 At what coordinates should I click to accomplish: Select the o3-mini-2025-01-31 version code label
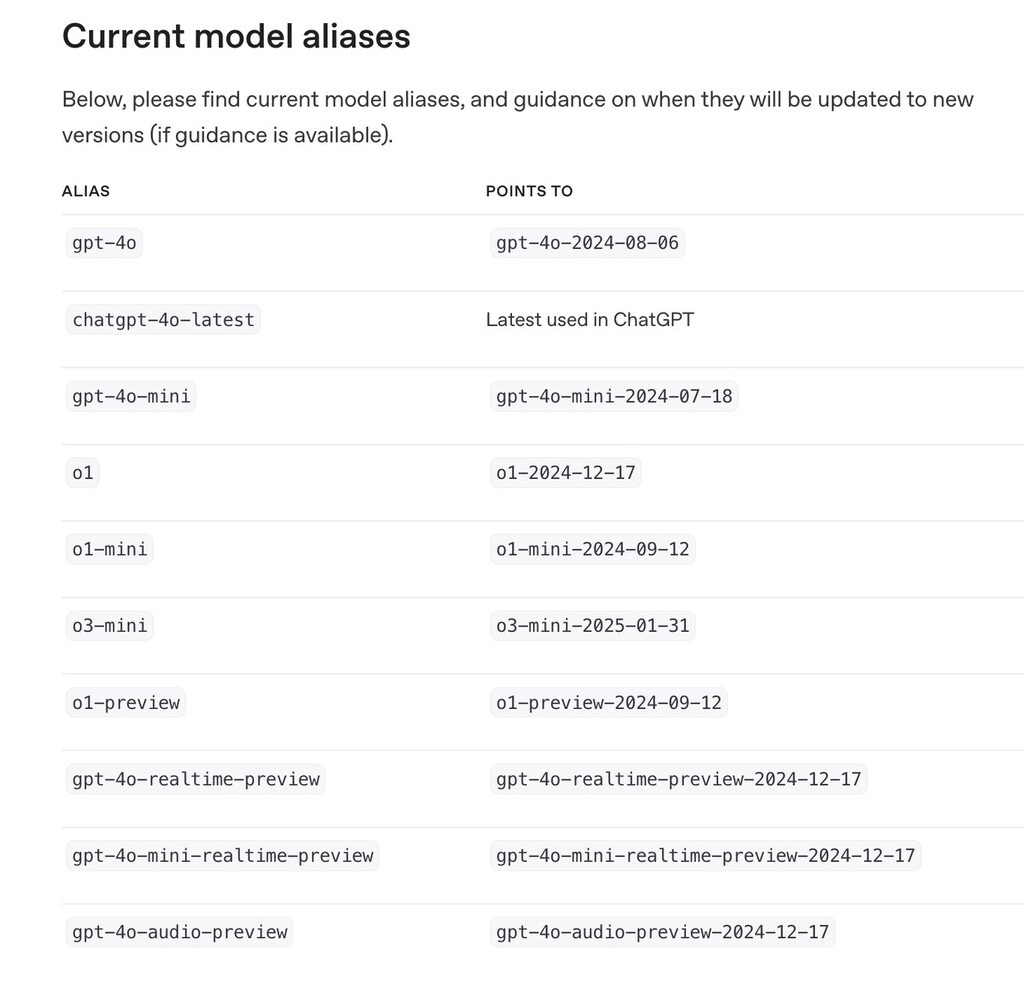(x=593, y=626)
